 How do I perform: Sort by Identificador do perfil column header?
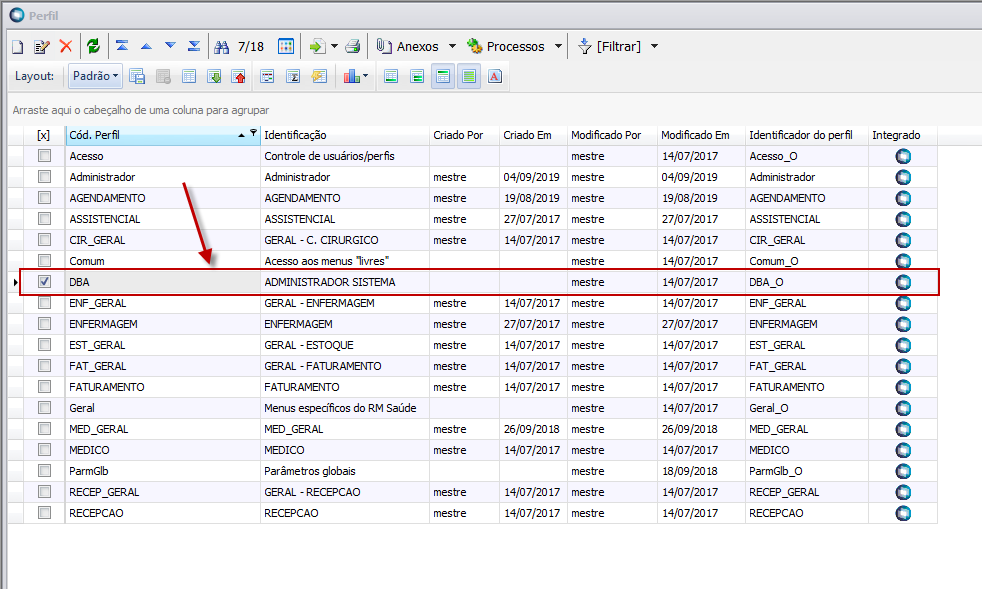[807, 135]
